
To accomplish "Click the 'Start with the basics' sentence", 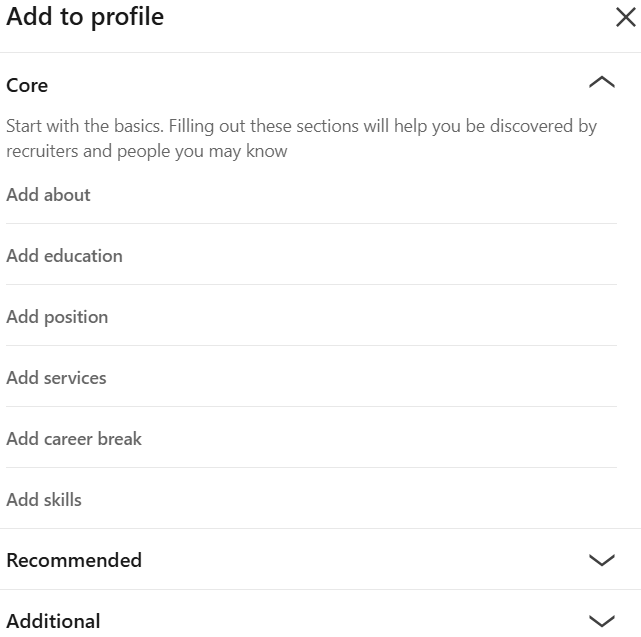I will [84, 127].
